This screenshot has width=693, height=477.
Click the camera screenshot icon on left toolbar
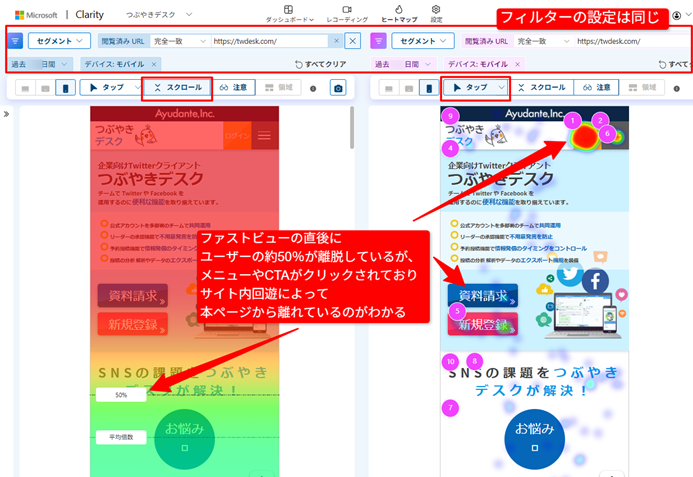click(338, 88)
